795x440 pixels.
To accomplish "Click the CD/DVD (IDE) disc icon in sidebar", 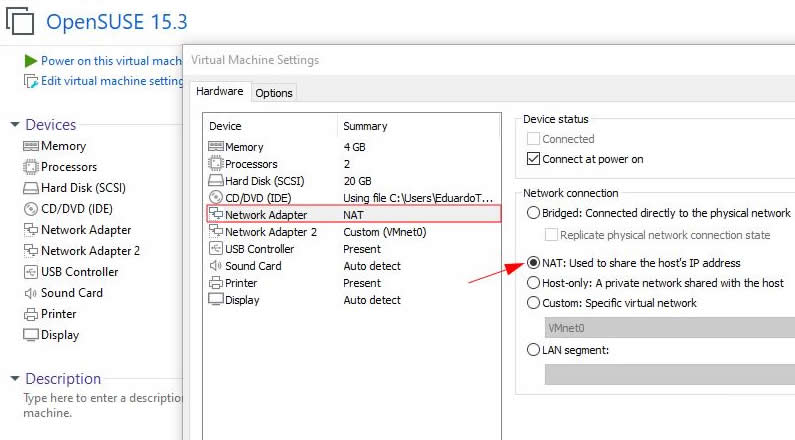I will pyautogui.click(x=30, y=209).
